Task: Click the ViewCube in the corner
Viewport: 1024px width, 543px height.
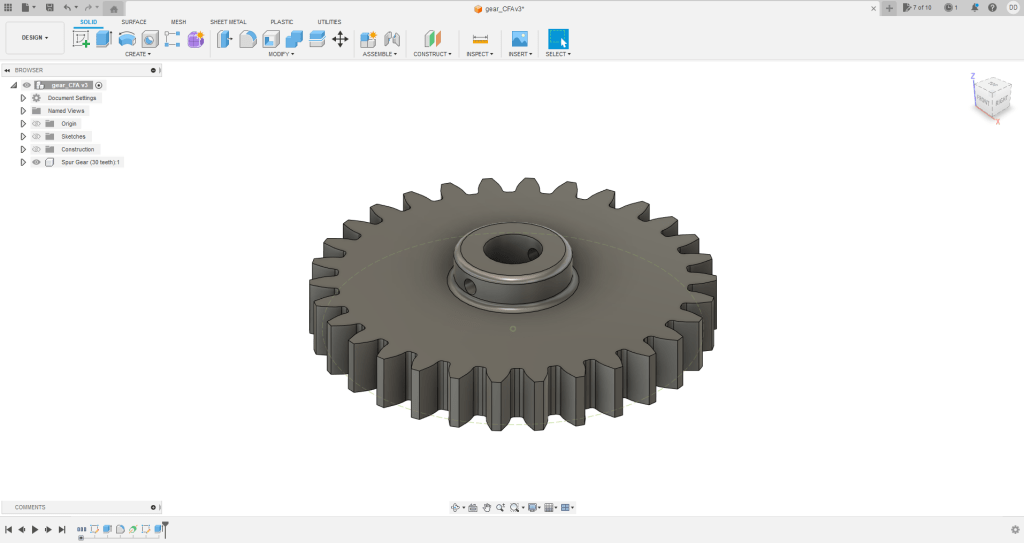Action: [x=985, y=97]
